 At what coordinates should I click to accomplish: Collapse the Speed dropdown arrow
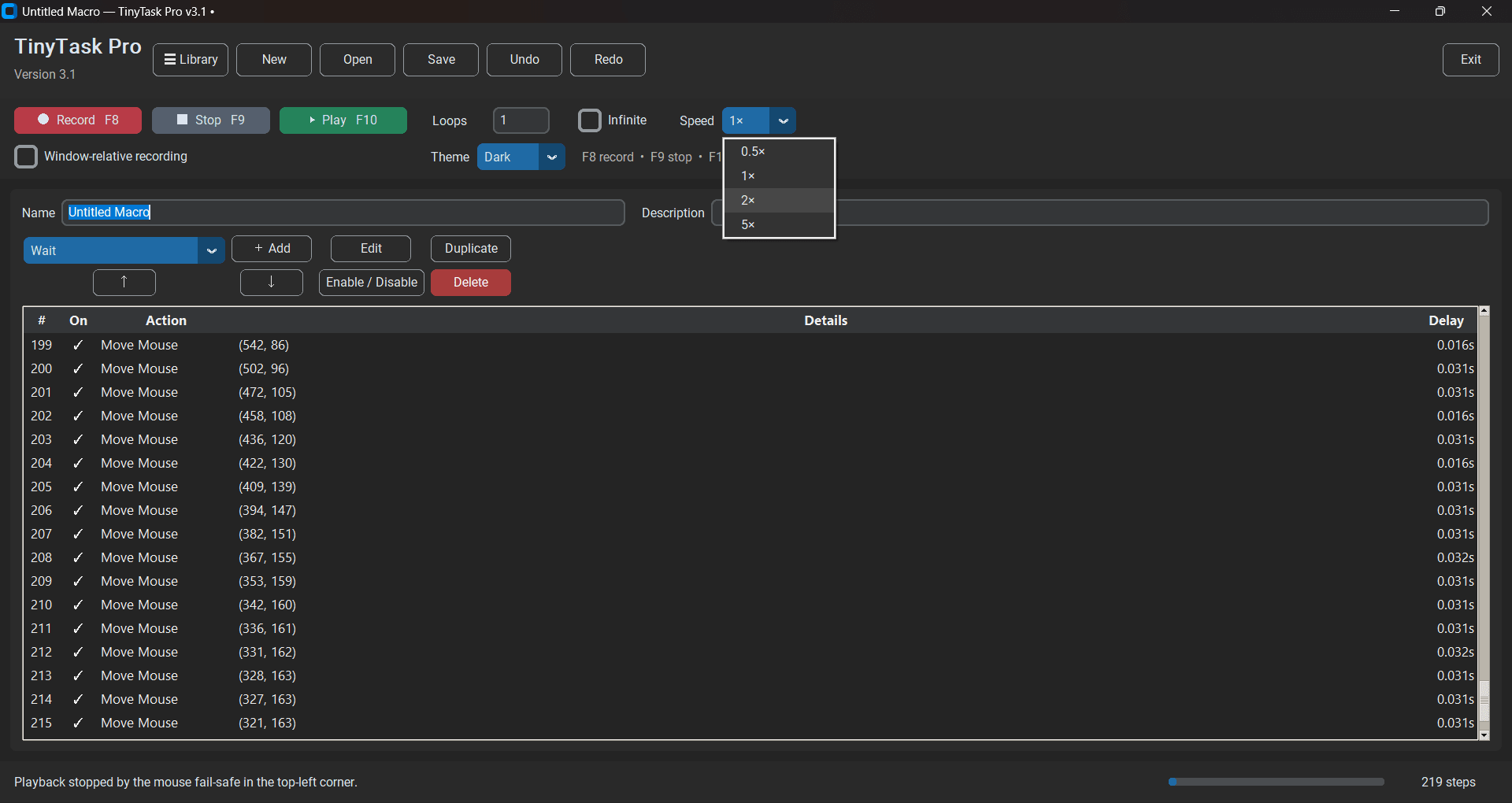pyautogui.click(x=783, y=120)
